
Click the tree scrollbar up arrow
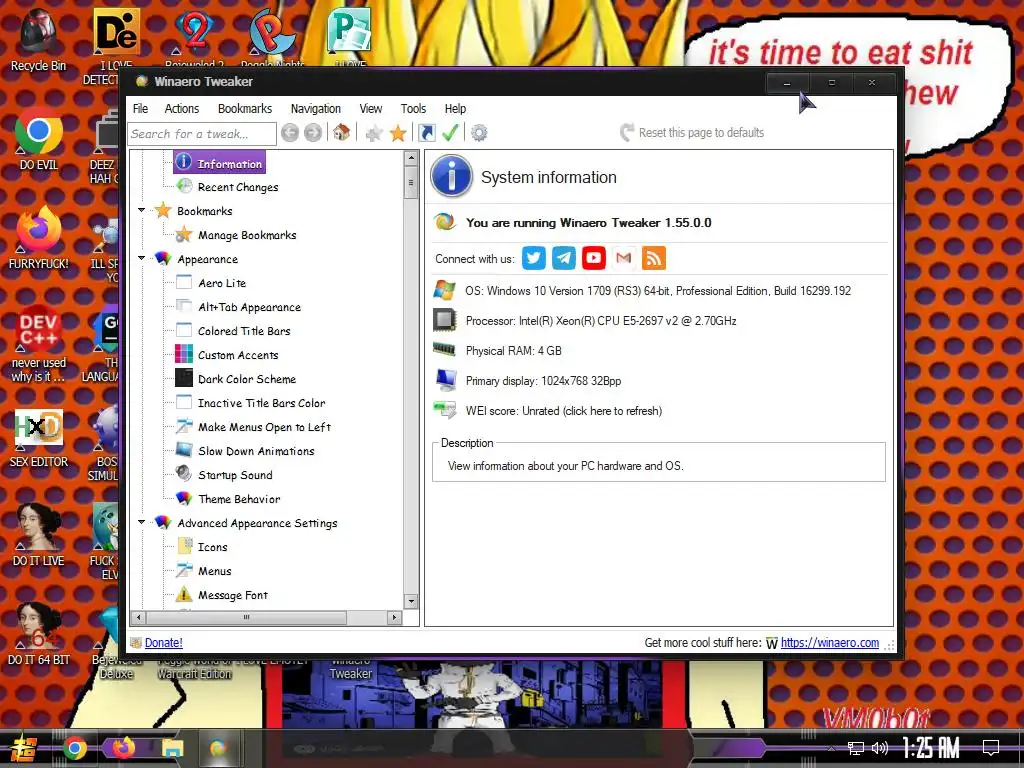point(411,157)
